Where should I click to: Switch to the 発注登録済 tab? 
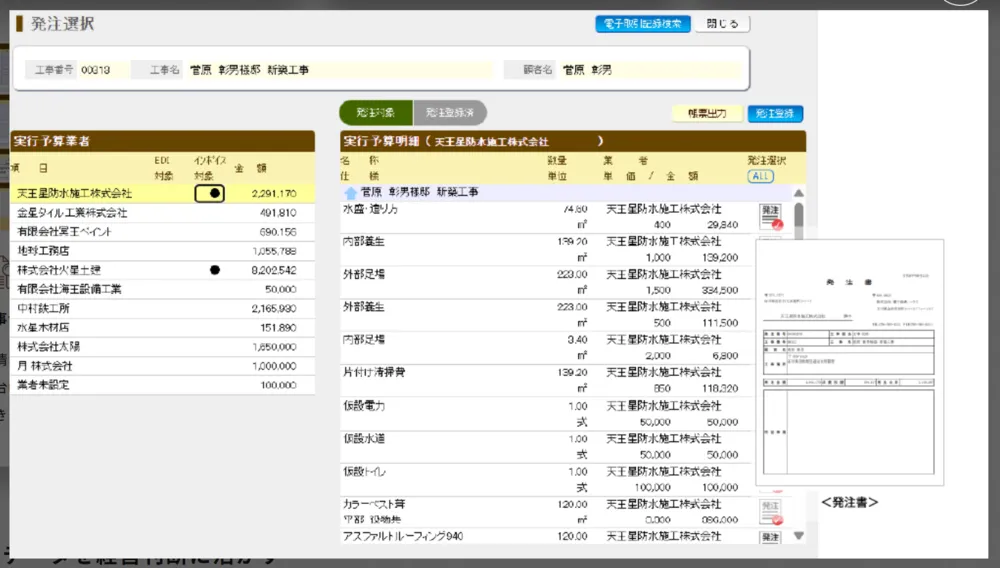click(x=450, y=113)
